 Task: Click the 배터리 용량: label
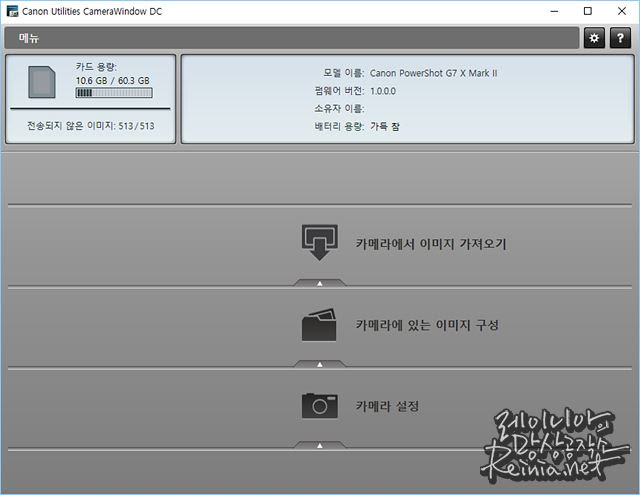pos(339,127)
